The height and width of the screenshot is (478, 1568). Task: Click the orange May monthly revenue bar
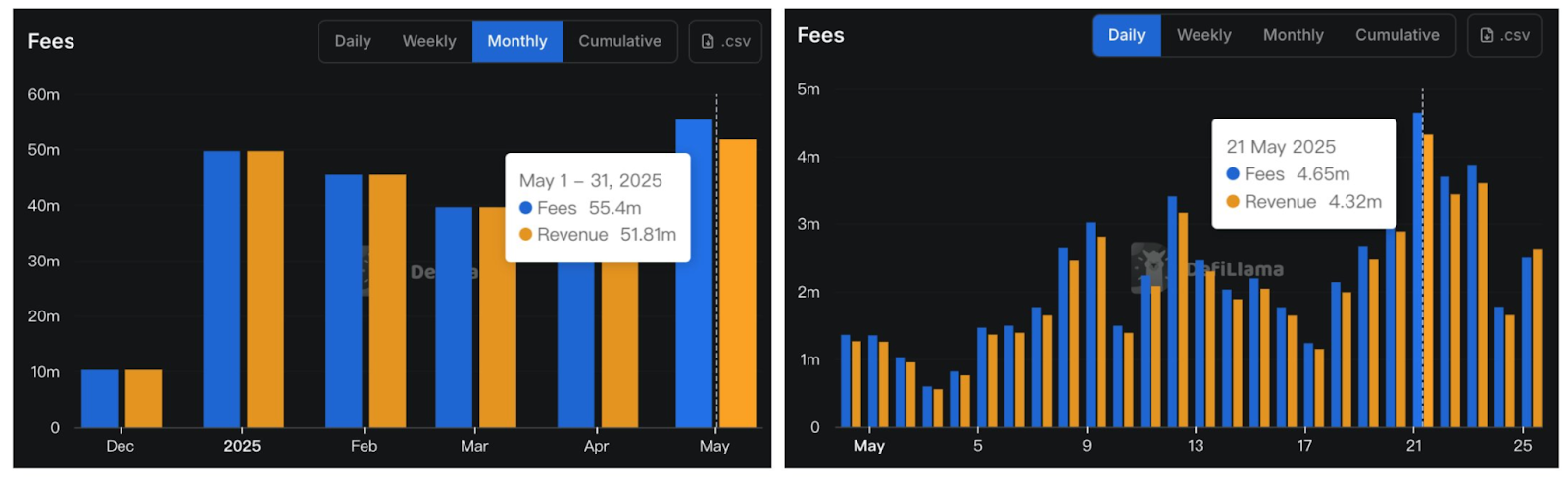(738, 284)
